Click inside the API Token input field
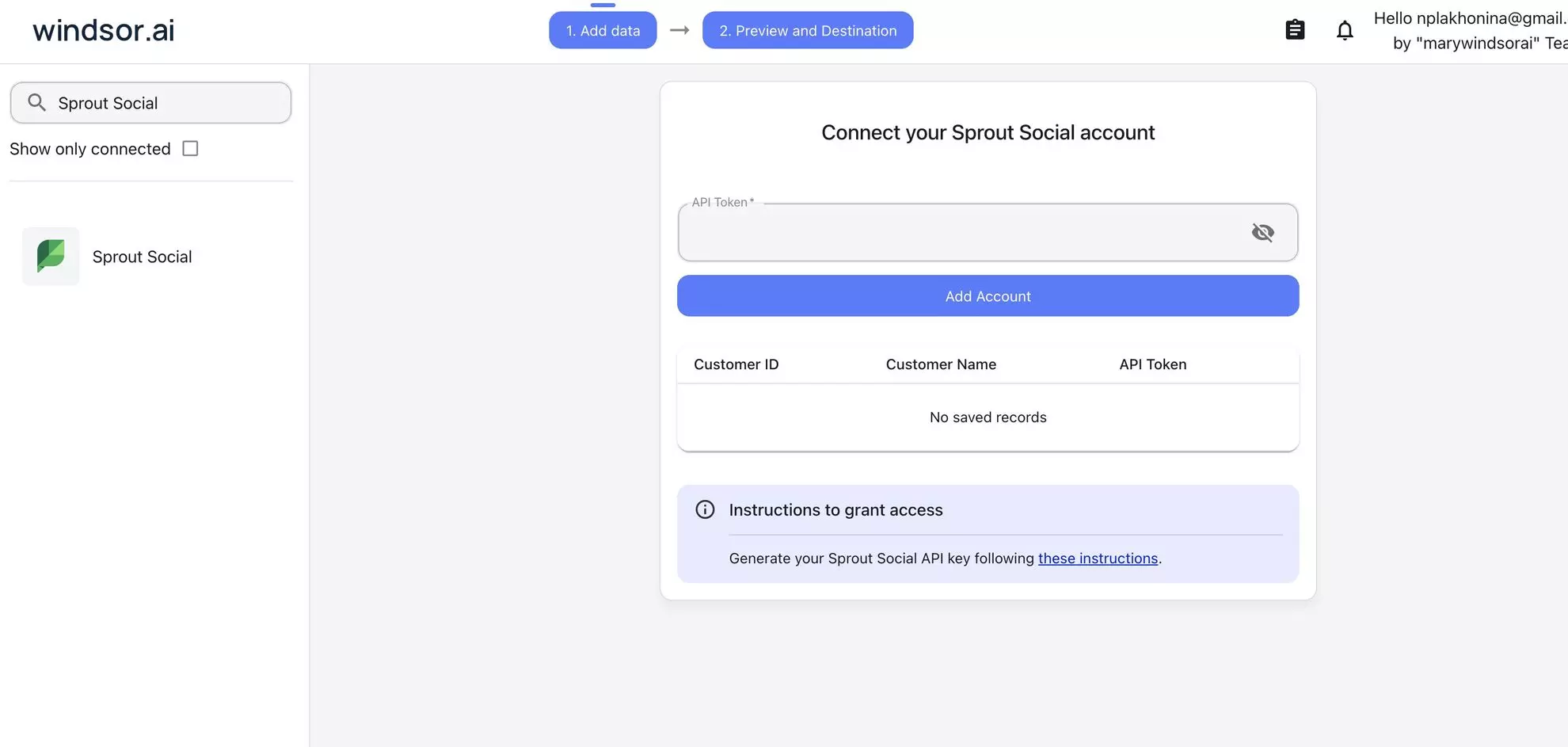Image resolution: width=1568 pixels, height=747 pixels. [x=950, y=234]
